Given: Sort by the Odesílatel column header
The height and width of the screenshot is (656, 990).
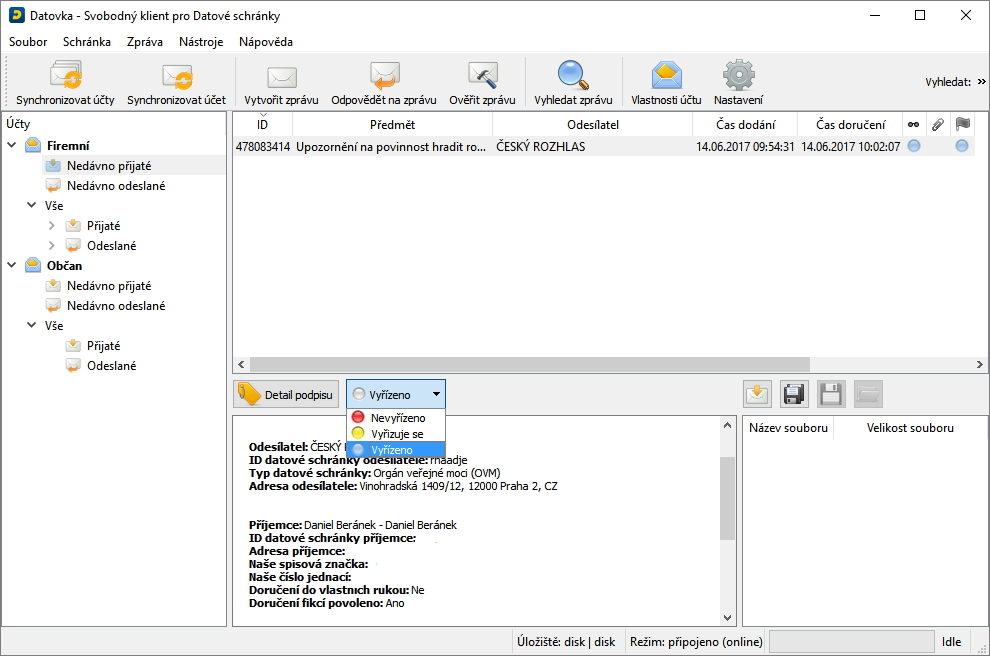Looking at the screenshot, I should (592, 124).
